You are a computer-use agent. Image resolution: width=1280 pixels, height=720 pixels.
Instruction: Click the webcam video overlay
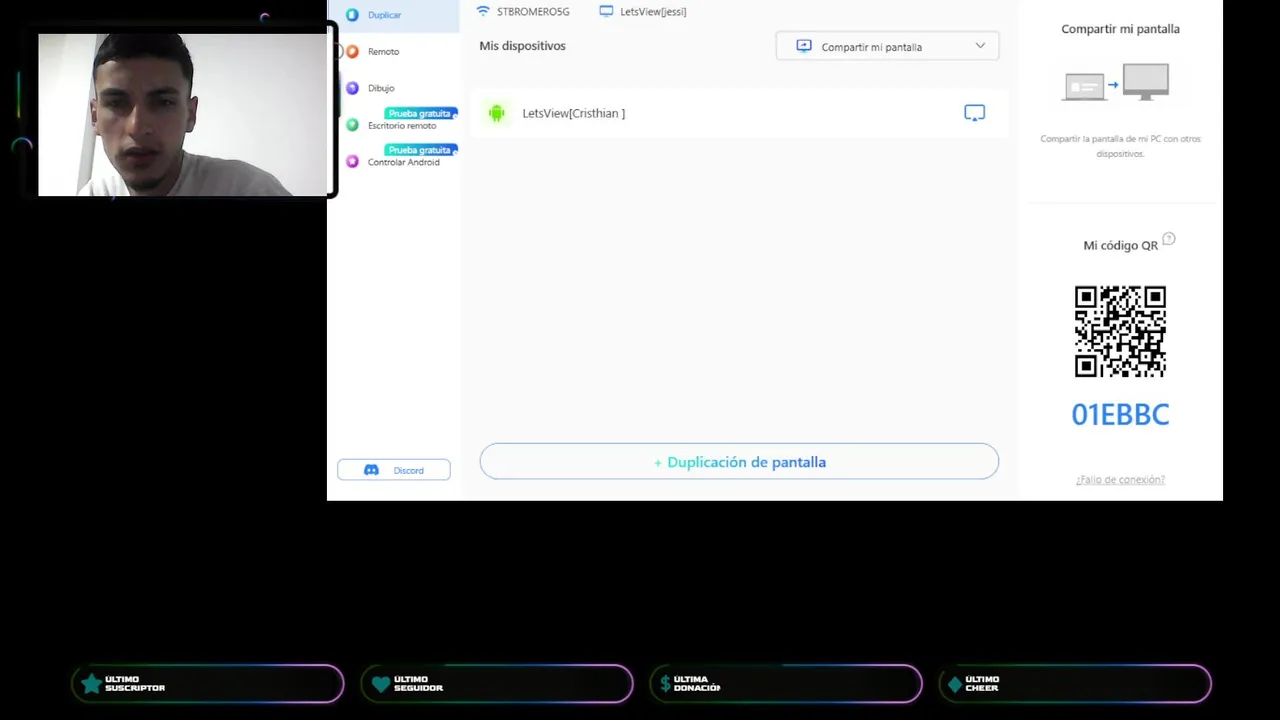point(183,115)
